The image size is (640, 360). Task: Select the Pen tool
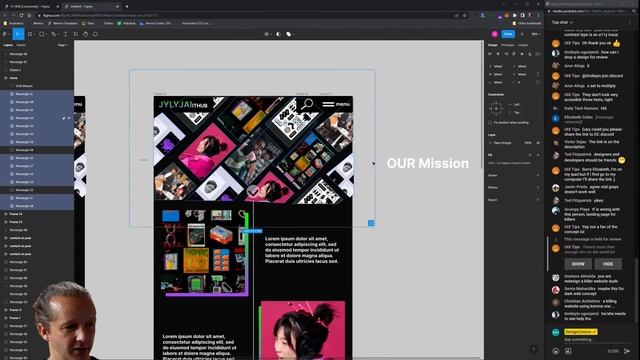point(53,34)
